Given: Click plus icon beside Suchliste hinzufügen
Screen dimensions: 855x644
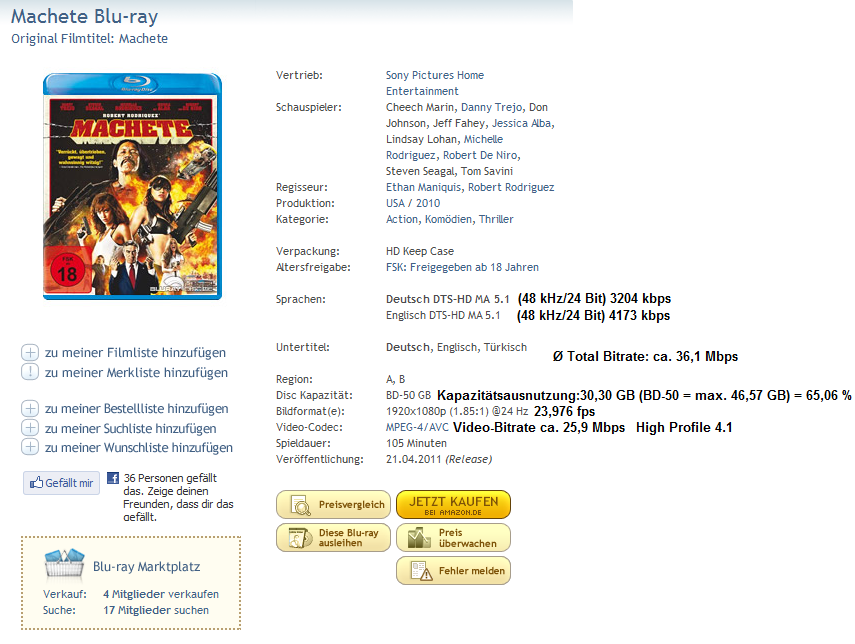Looking at the screenshot, I should [x=30, y=428].
